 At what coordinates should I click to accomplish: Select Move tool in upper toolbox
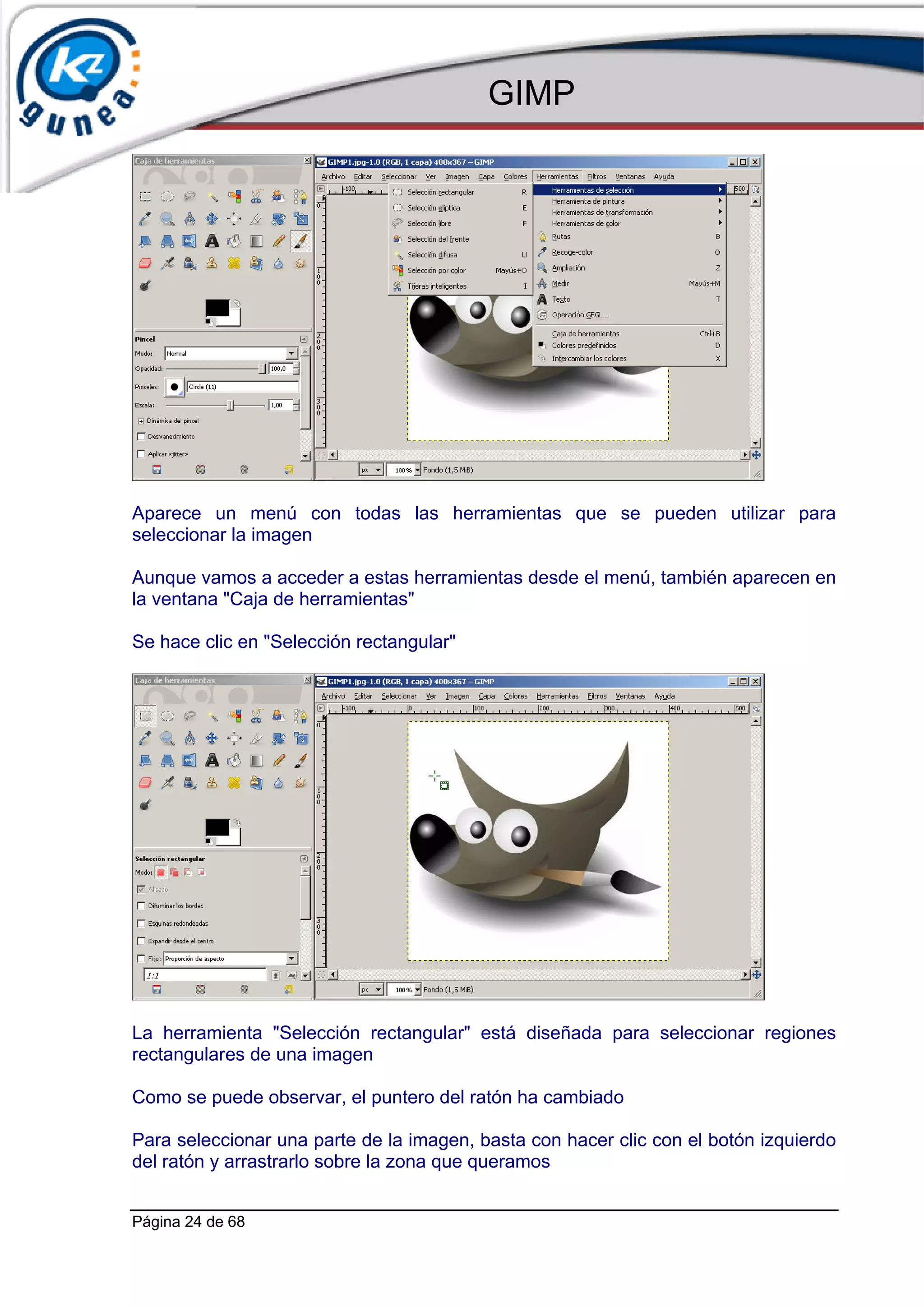point(212,219)
